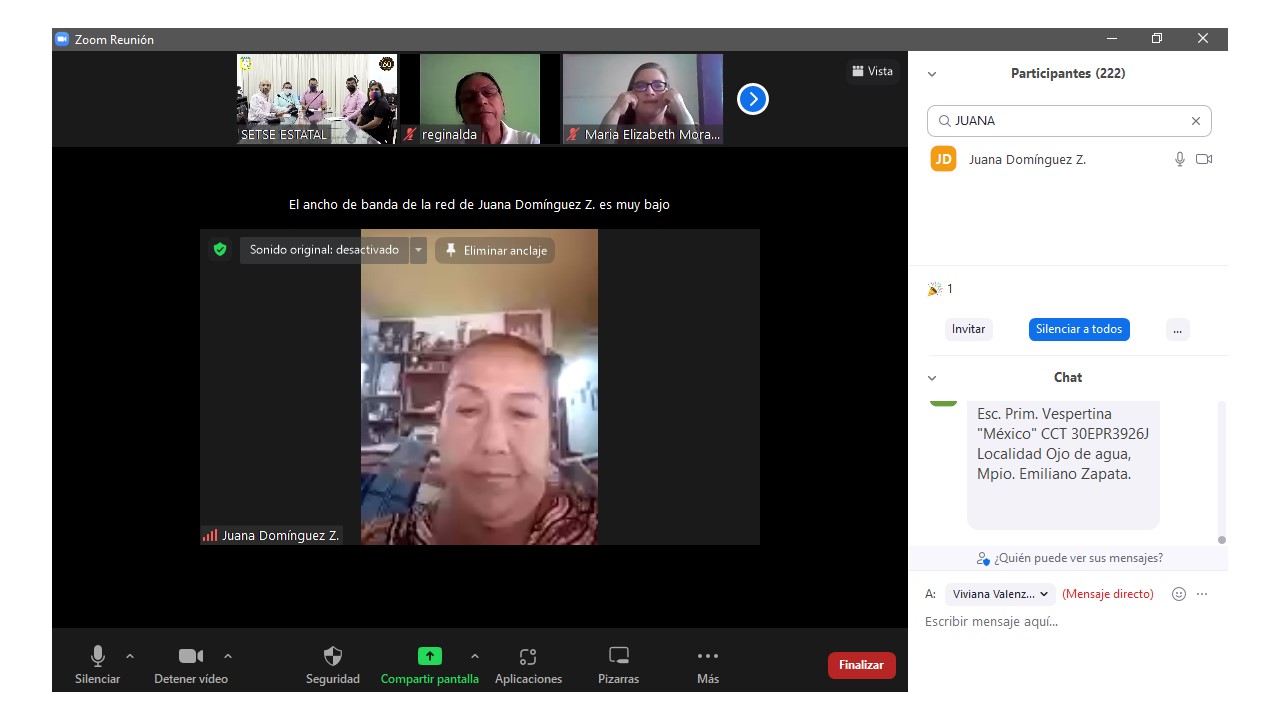Screen dimensions: 1280x720
Task: Click the red network signal bars icon
Action: (x=210, y=535)
